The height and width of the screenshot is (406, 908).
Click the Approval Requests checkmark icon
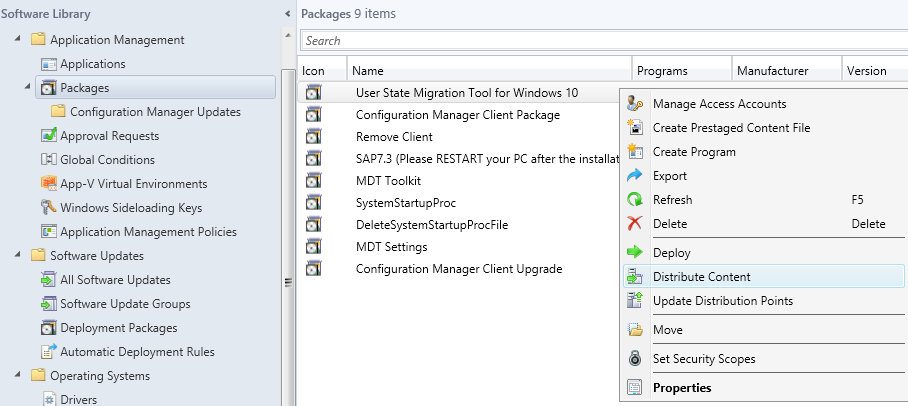(x=49, y=136)
